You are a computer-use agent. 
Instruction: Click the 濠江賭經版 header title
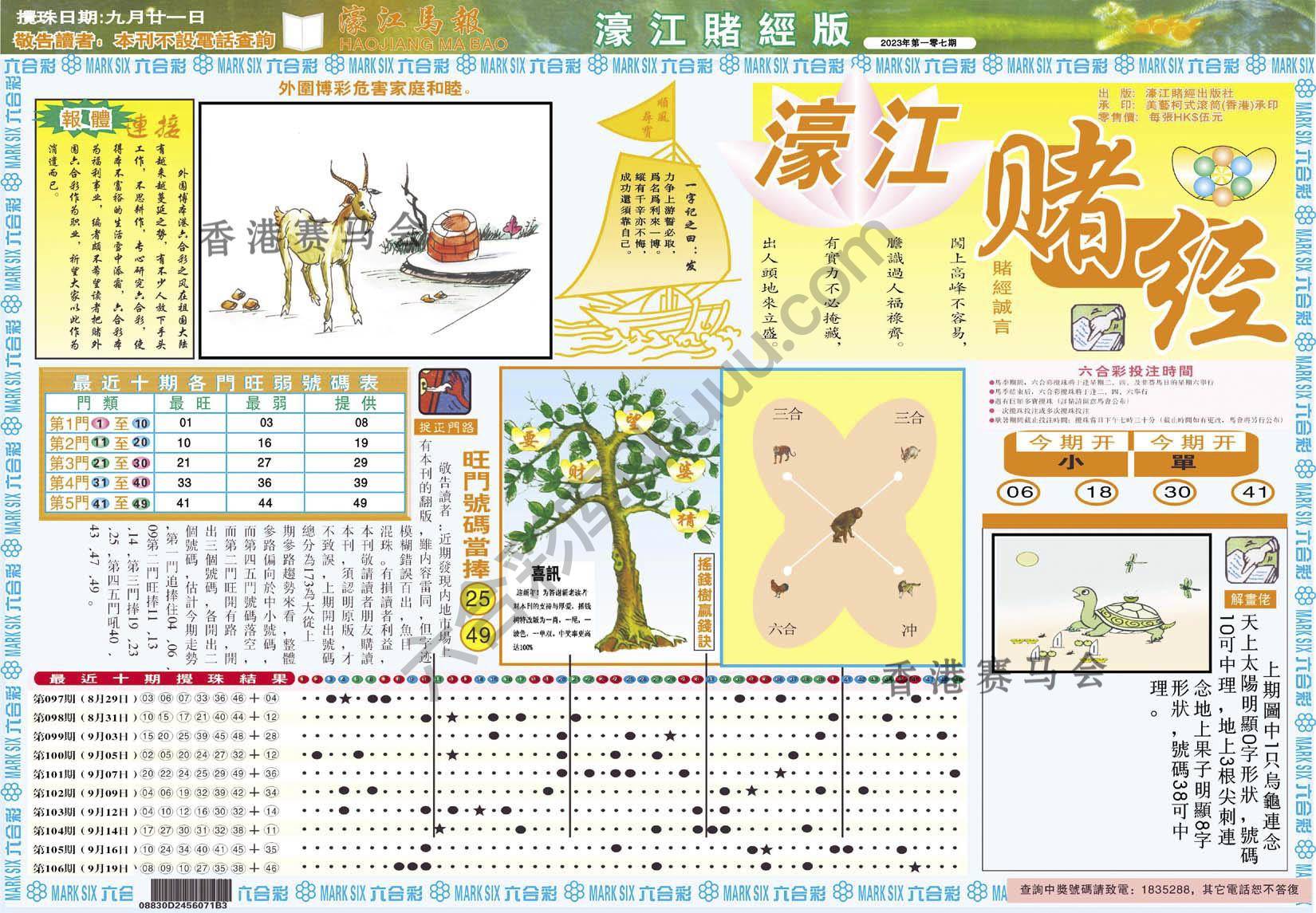(x=722, y=32)
